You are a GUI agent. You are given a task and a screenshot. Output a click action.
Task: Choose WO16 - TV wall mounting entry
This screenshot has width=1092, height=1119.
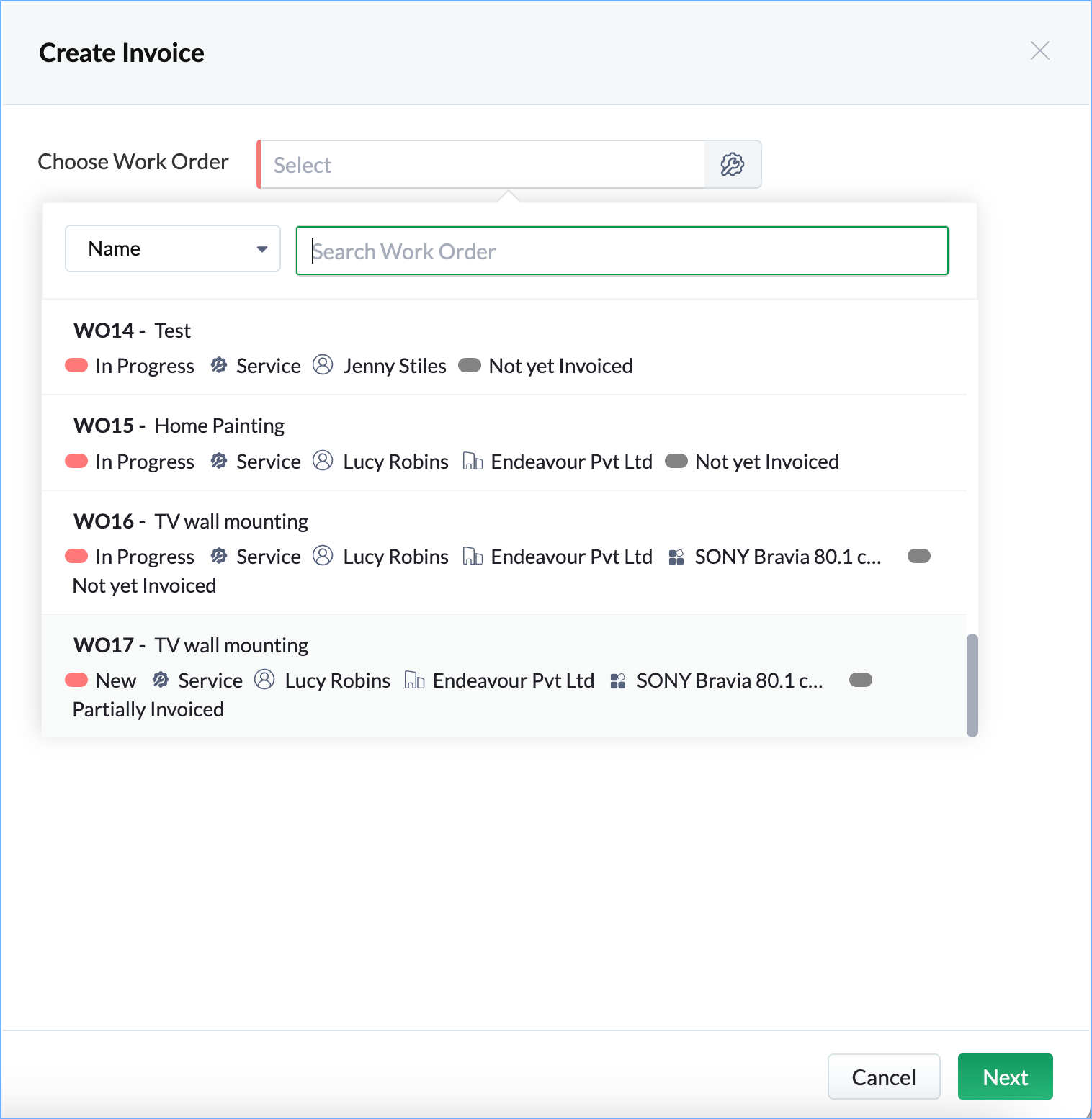(x=504, y=552)
